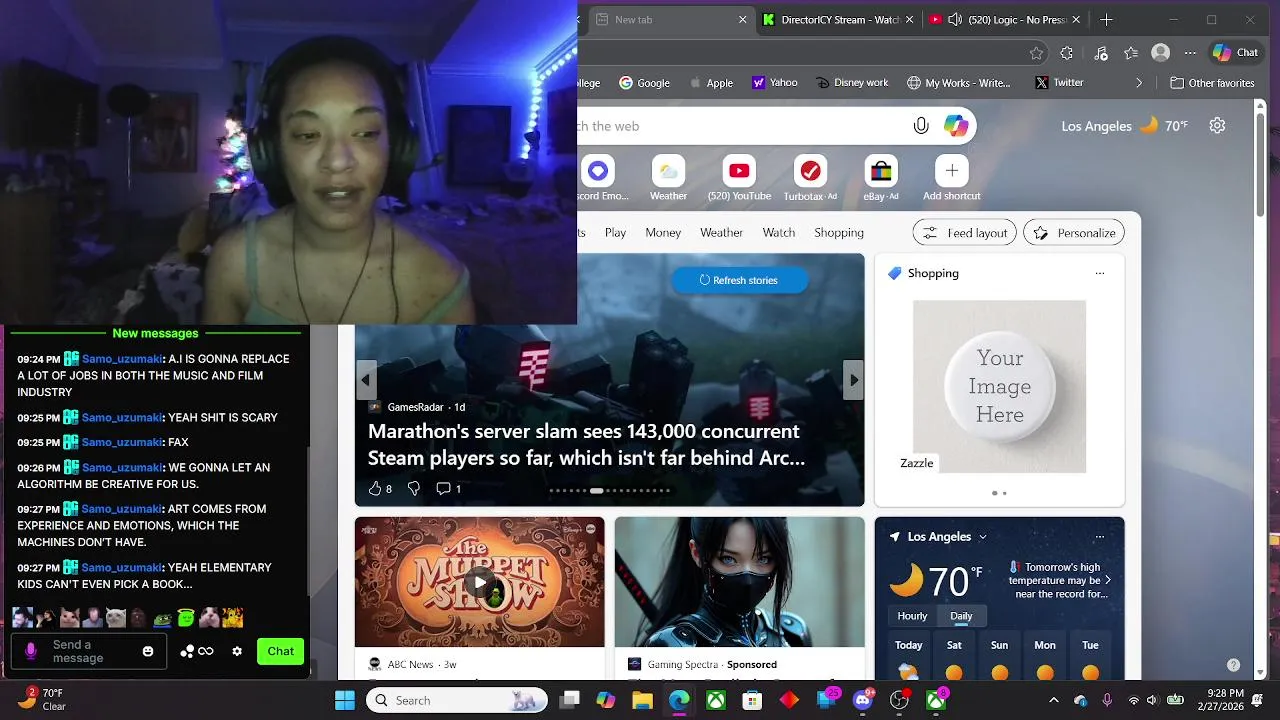The image size is (1280, 720).
Task: Open the Discord taskbar icon
Action: pyautogui.click(x=863, y=700)
